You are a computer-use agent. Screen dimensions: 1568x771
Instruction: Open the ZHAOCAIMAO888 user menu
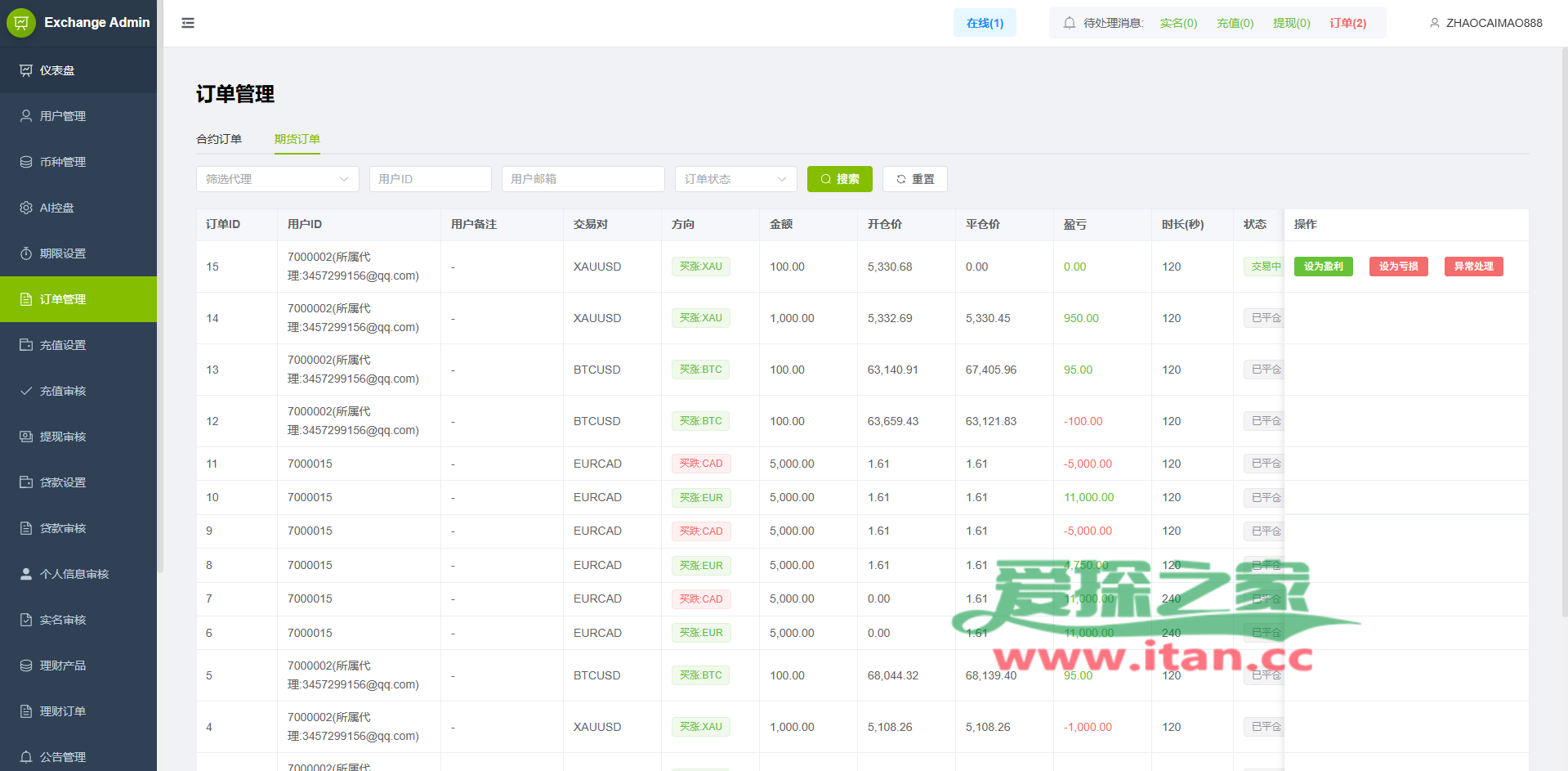tap(1485, 23)
